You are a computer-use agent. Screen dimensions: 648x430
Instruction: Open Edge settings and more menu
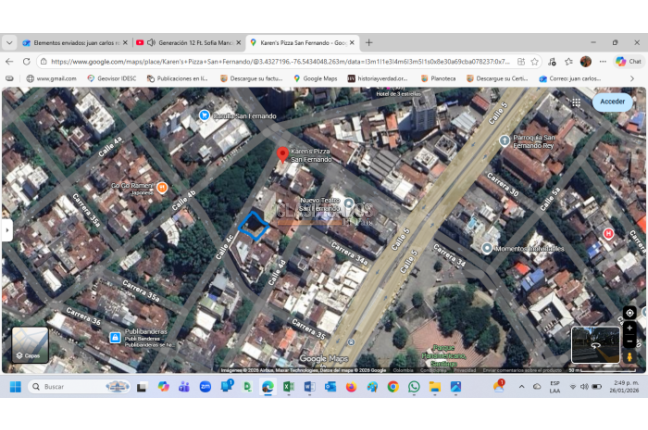(x=603, y=62)
